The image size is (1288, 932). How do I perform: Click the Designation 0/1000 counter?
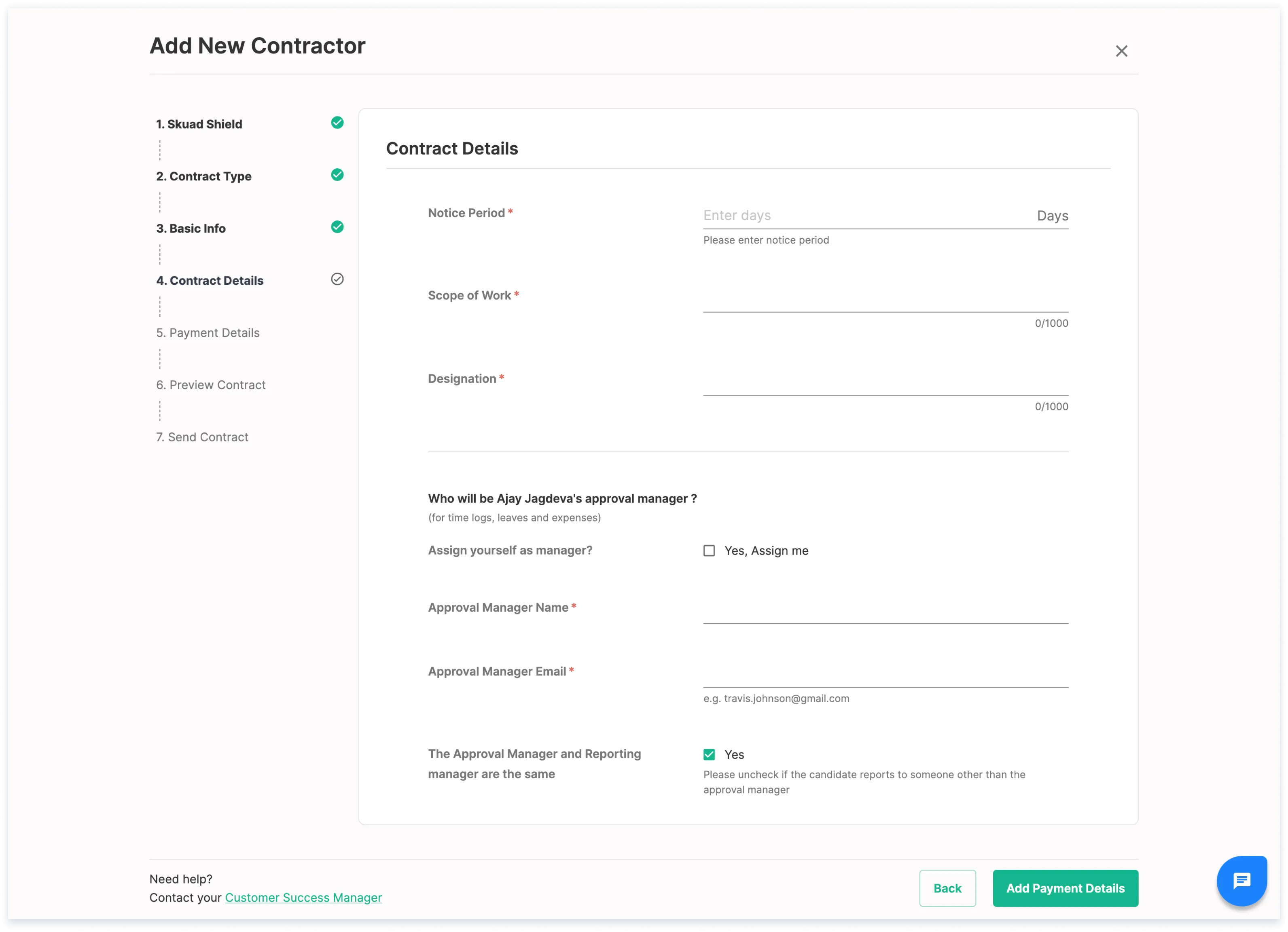click(x=1051, y=407)
